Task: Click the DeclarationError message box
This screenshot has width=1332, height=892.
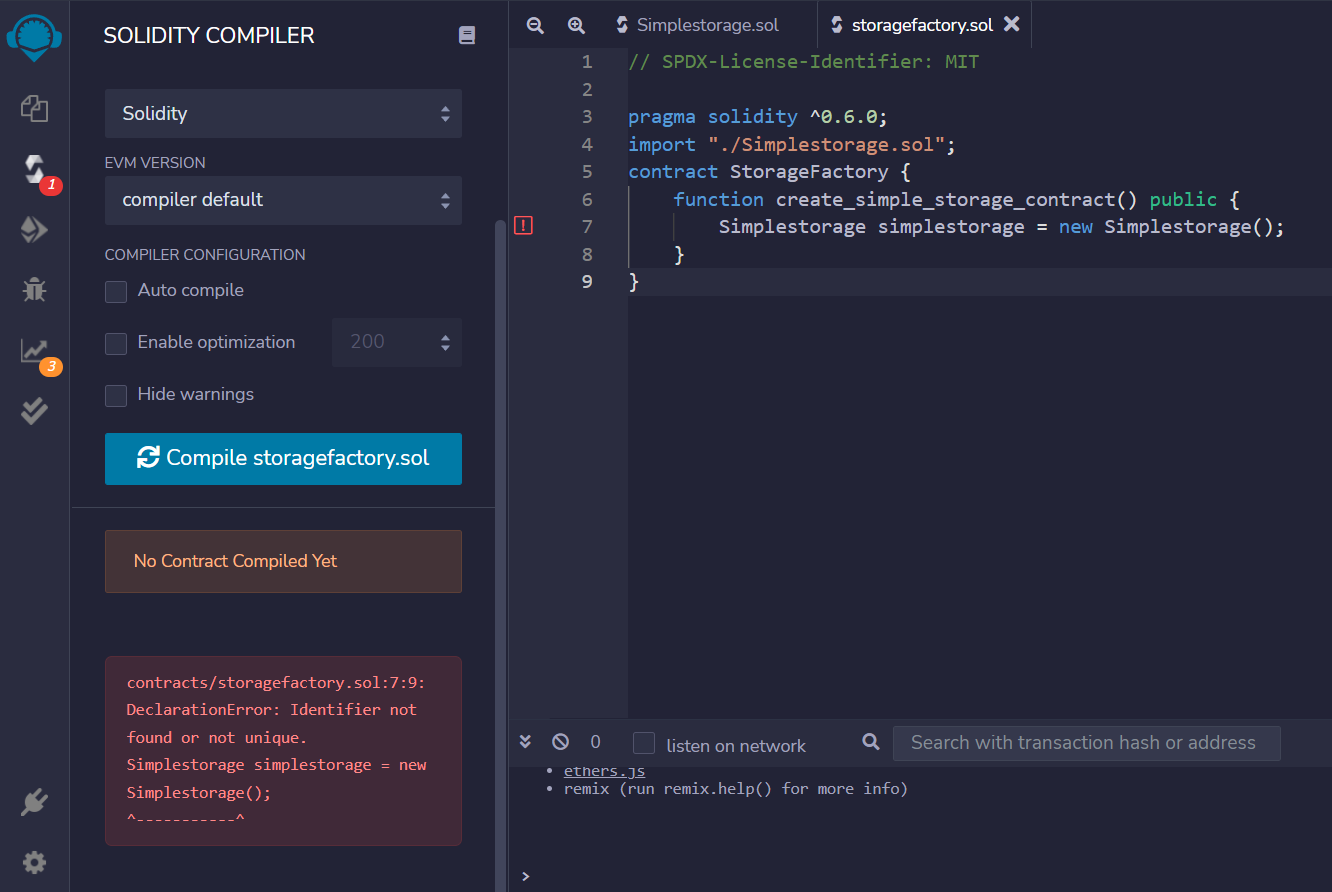Action: click(283, 751)
